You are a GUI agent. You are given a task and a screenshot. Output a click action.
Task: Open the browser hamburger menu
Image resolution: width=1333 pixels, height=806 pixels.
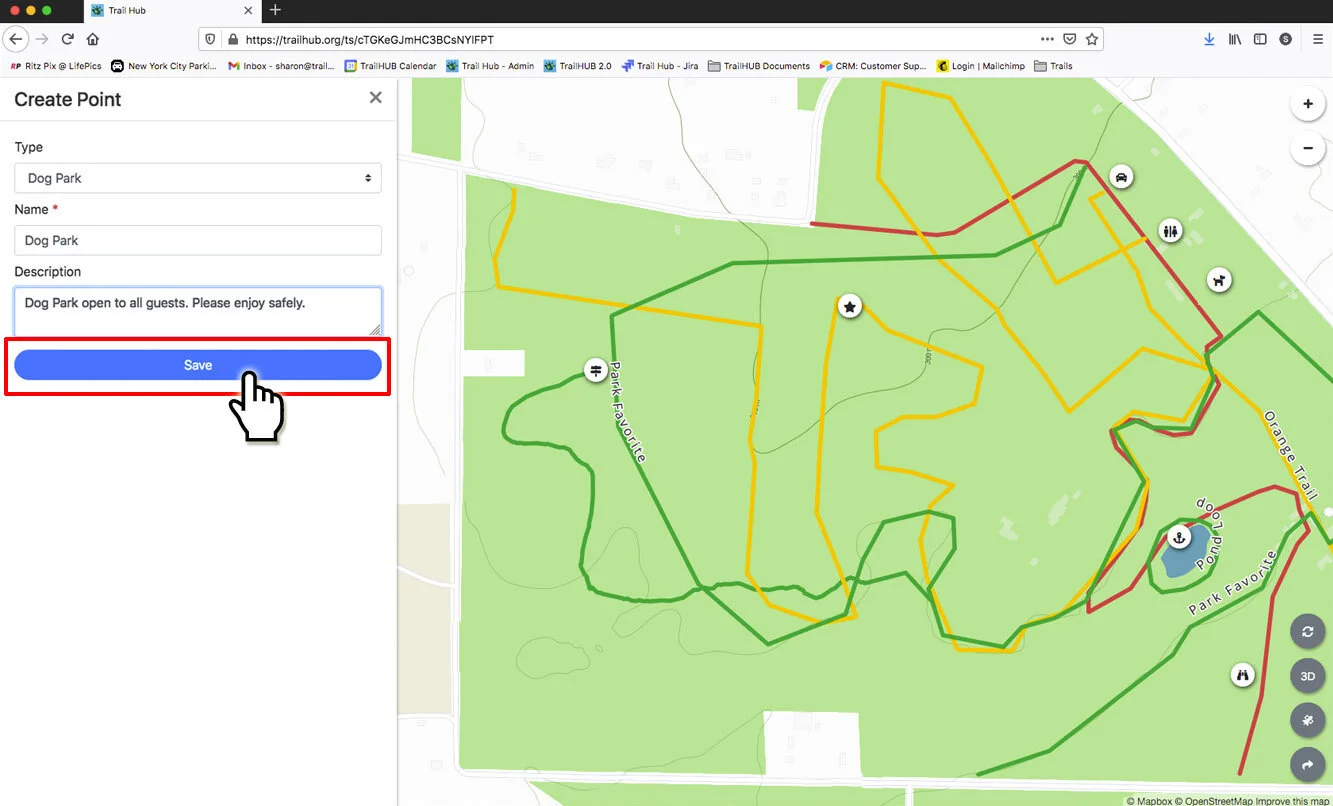(x=1318, y=39)
